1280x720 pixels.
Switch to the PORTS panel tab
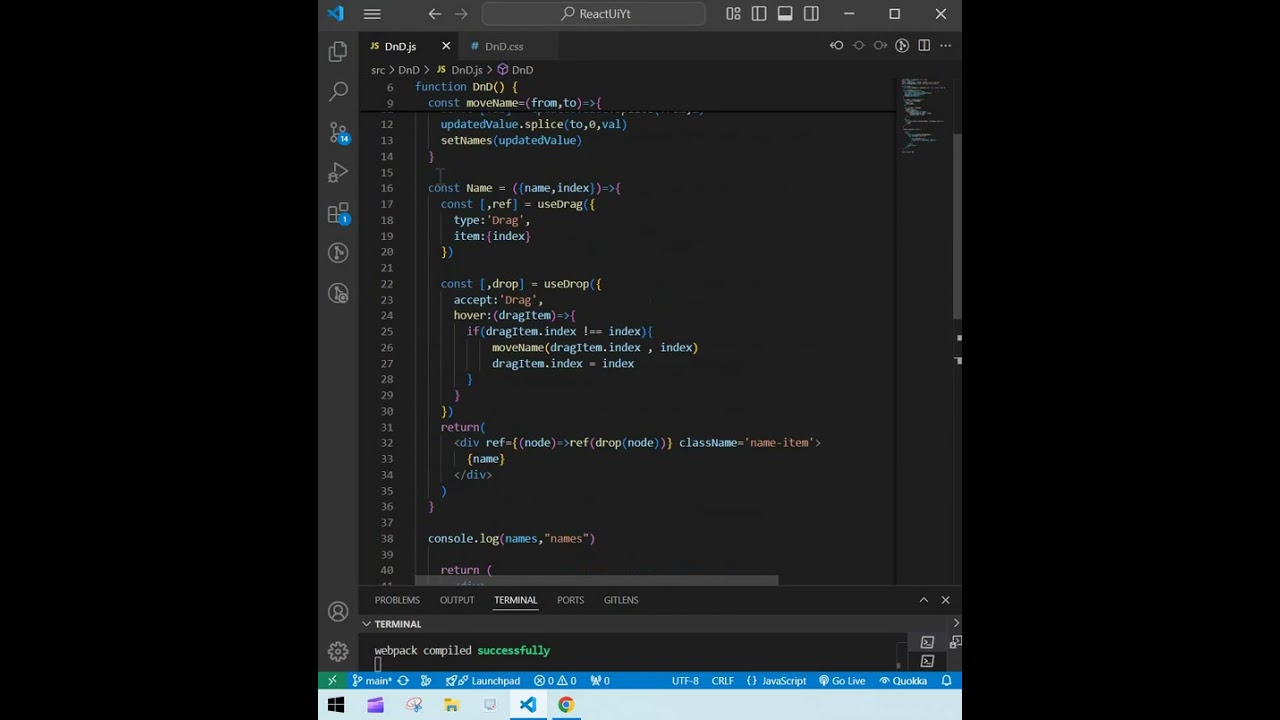[570, 600]
